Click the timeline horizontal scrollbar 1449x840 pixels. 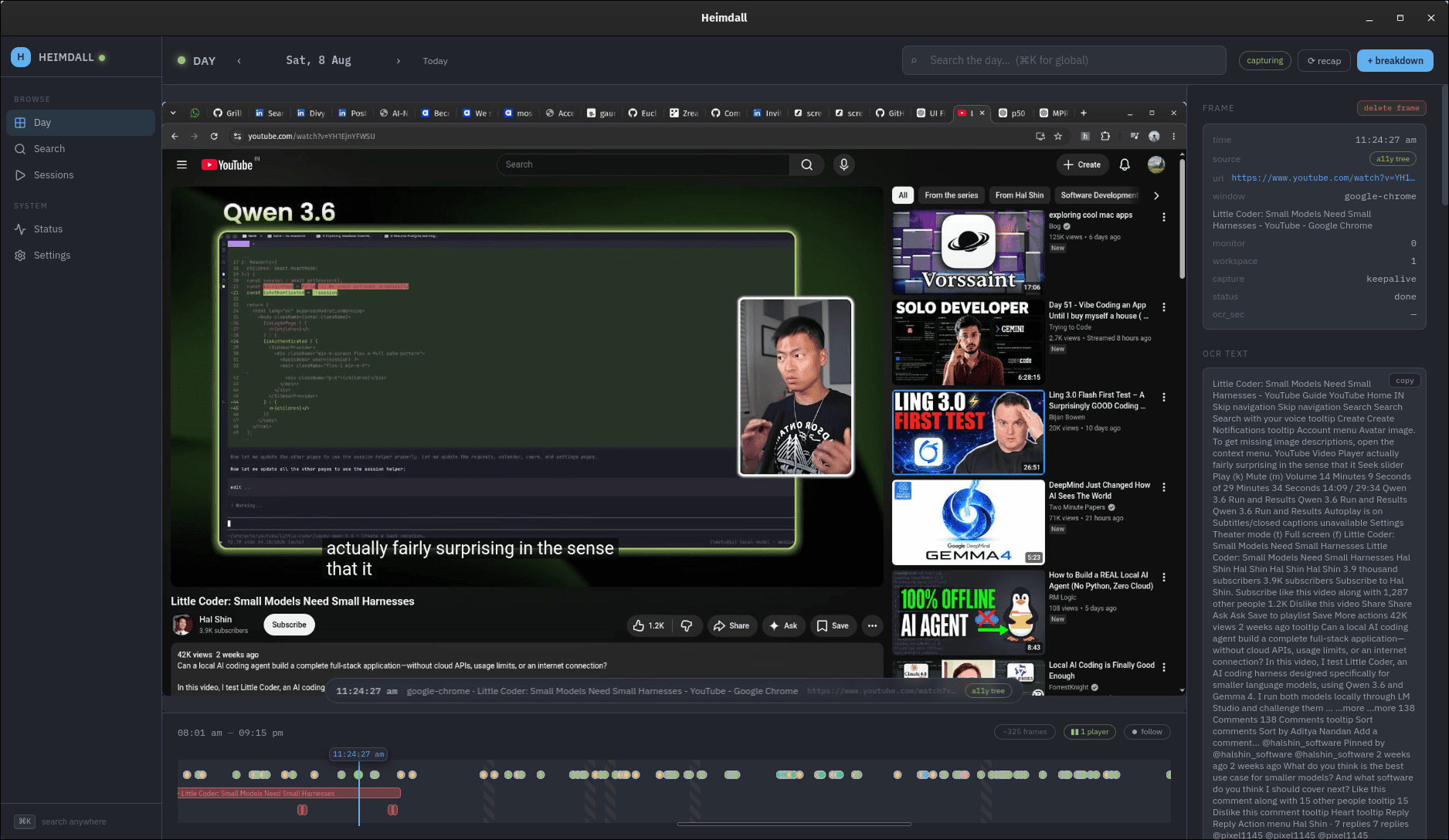pos(794,824)
